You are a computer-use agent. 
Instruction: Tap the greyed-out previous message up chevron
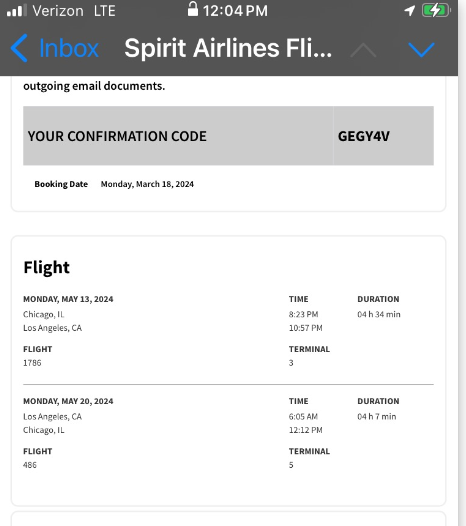click(363, 50)
